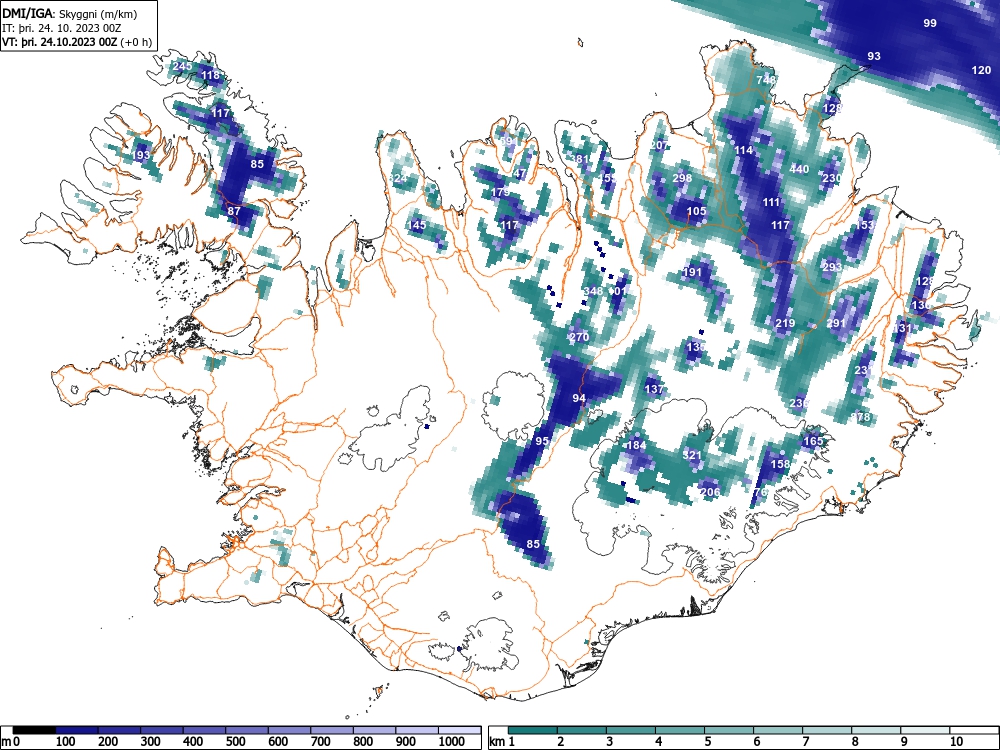Click the visibility value 153
Image resolution: width=1000 pixels, height=750 pixels.
[x=864, y=225]
